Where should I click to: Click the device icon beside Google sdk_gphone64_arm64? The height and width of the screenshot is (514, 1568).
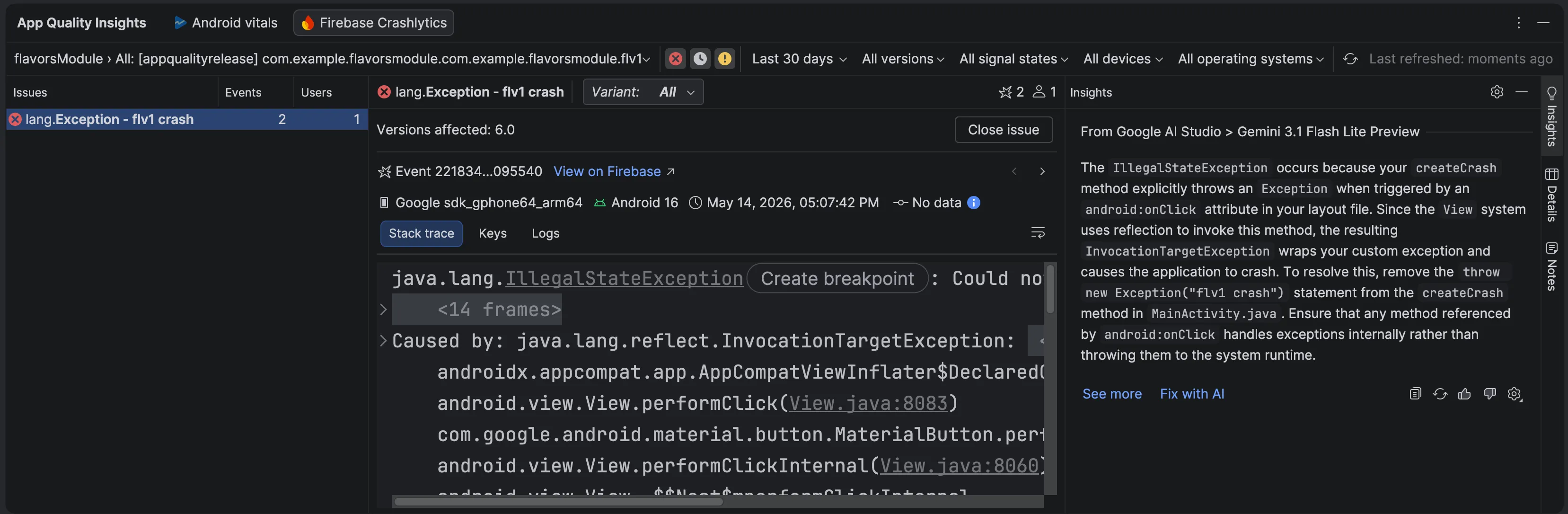(x=384, y=203)
